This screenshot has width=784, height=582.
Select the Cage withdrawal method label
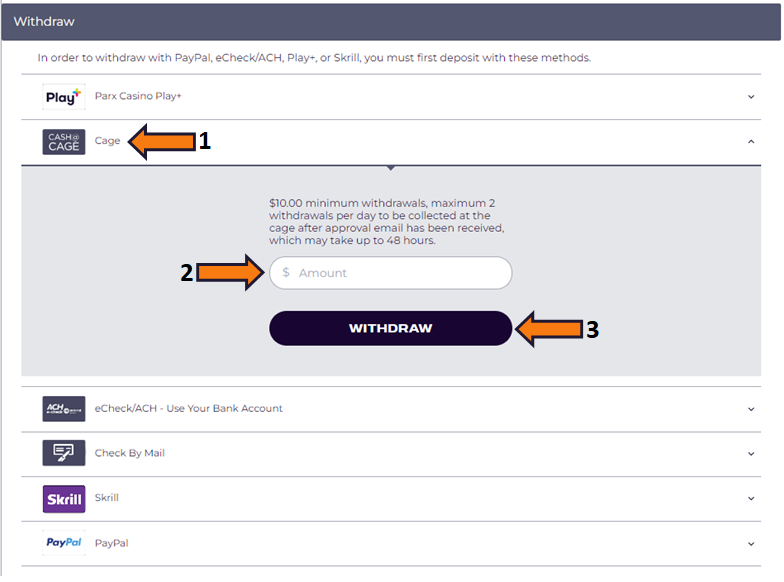click(108, 141)
